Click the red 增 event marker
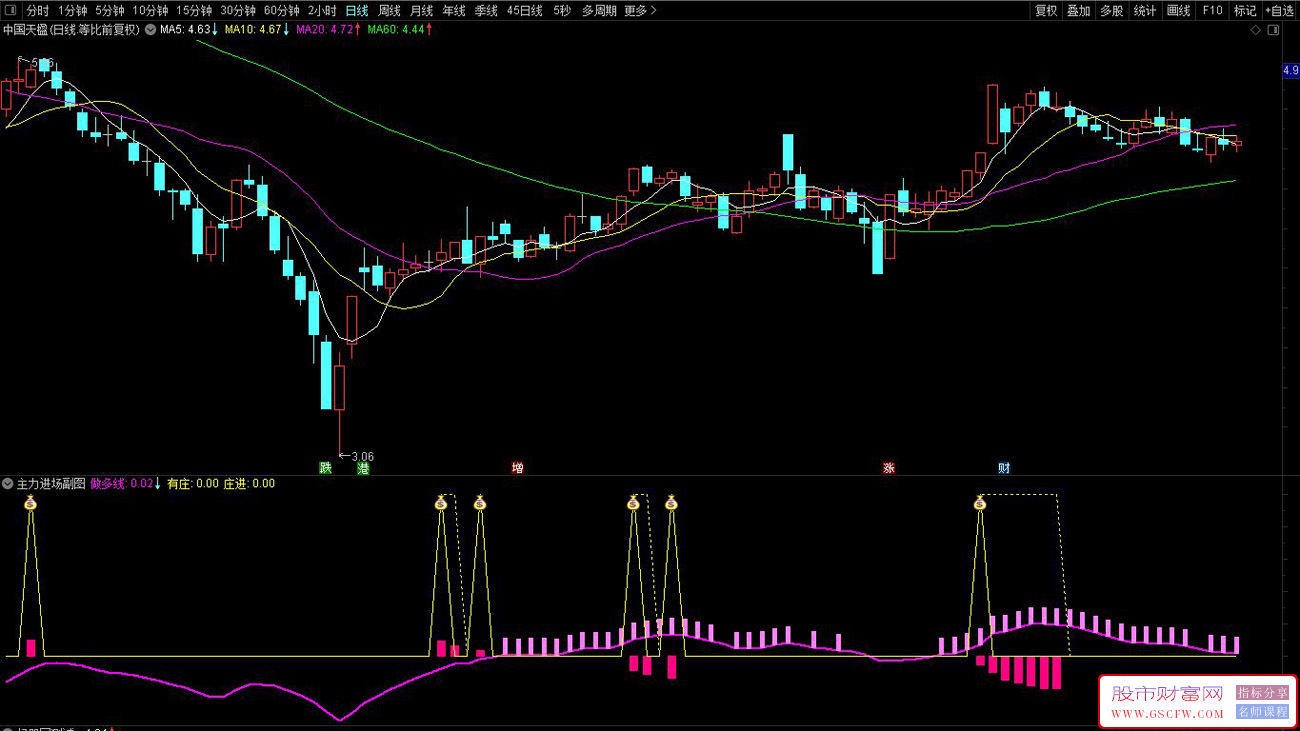This screenshot has height=731, width=1300. point(517,468)
